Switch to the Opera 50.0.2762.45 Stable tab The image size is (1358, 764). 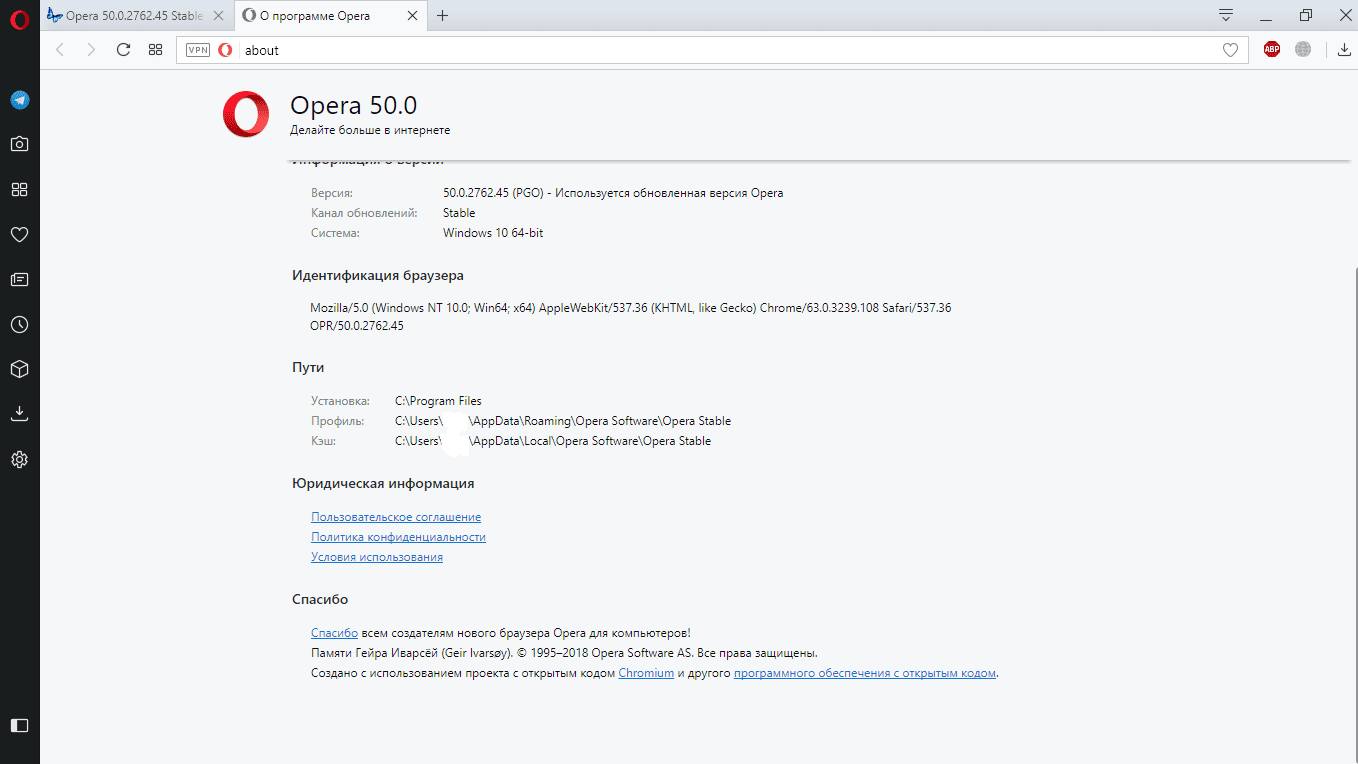pos(134,16)
